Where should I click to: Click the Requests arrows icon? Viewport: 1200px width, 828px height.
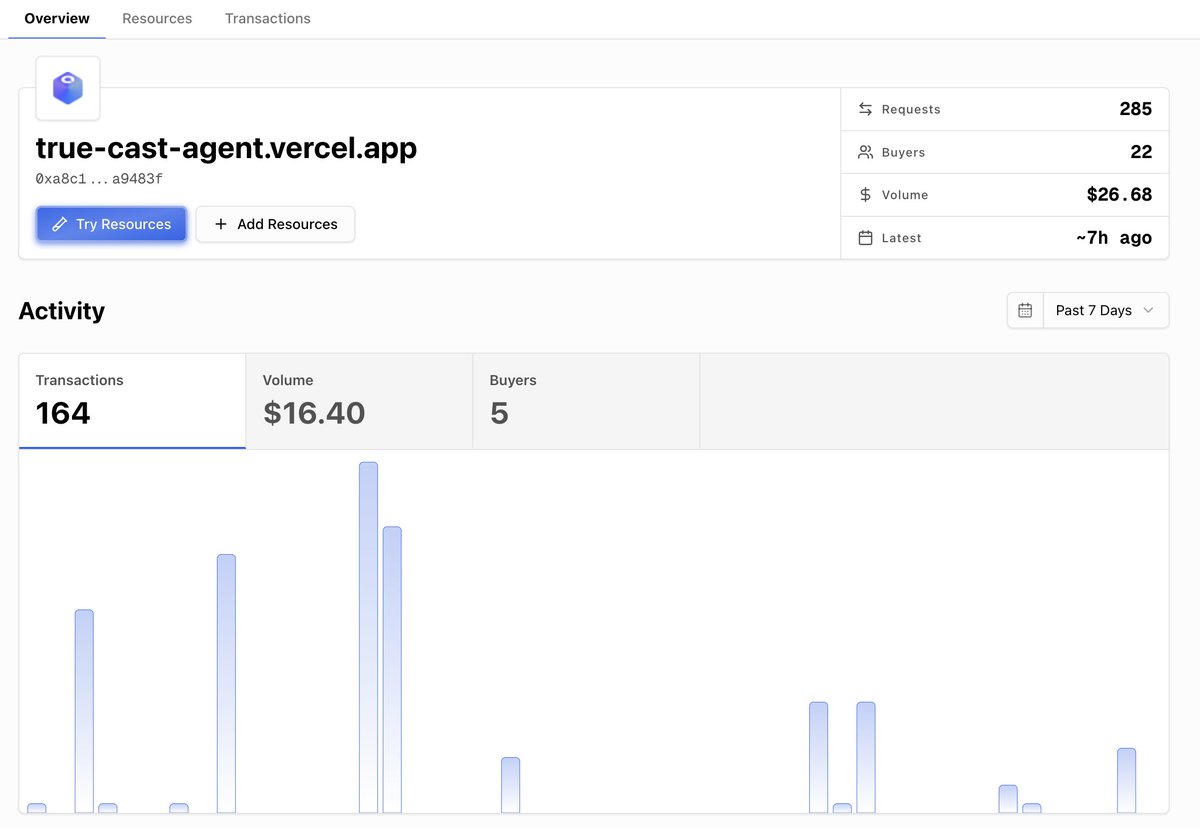(866, 109)
